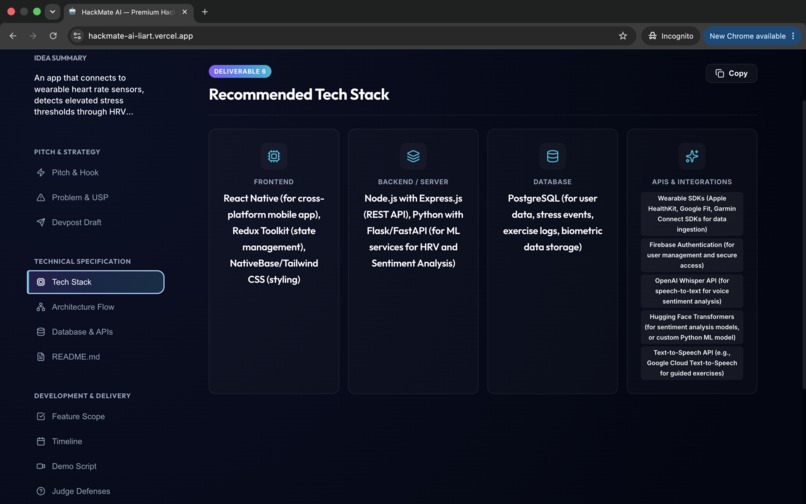Click the React Native frontend description text

(274, 239)
